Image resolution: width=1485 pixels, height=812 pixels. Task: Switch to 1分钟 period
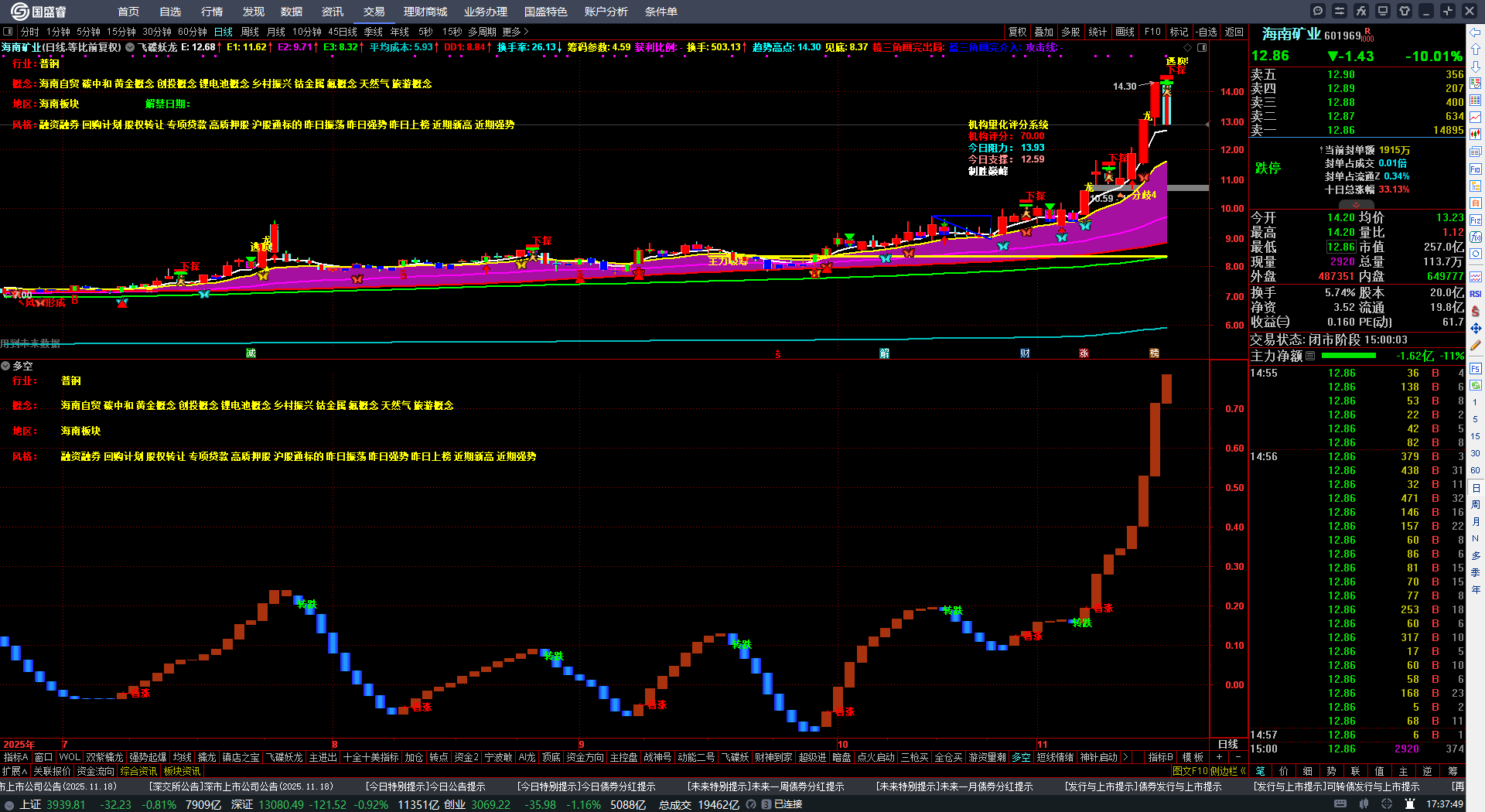click(x=58, y=32)
